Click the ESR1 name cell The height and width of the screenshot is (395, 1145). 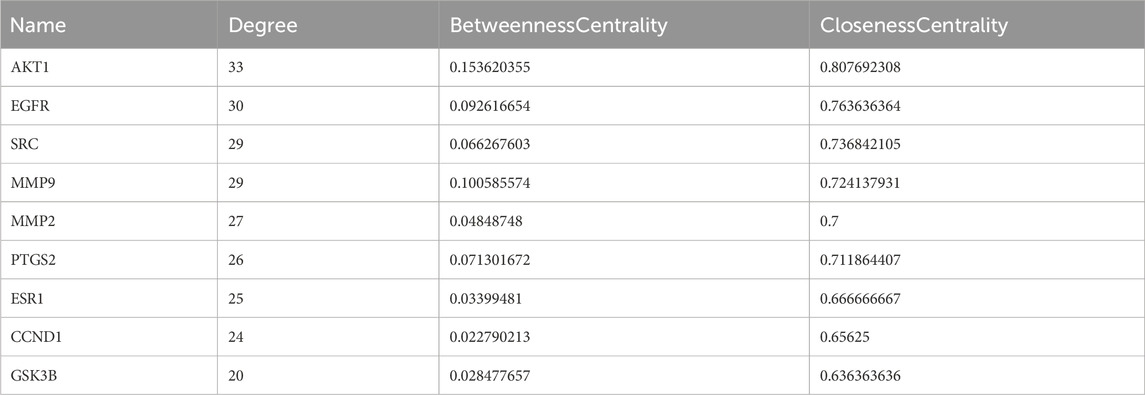25,298
